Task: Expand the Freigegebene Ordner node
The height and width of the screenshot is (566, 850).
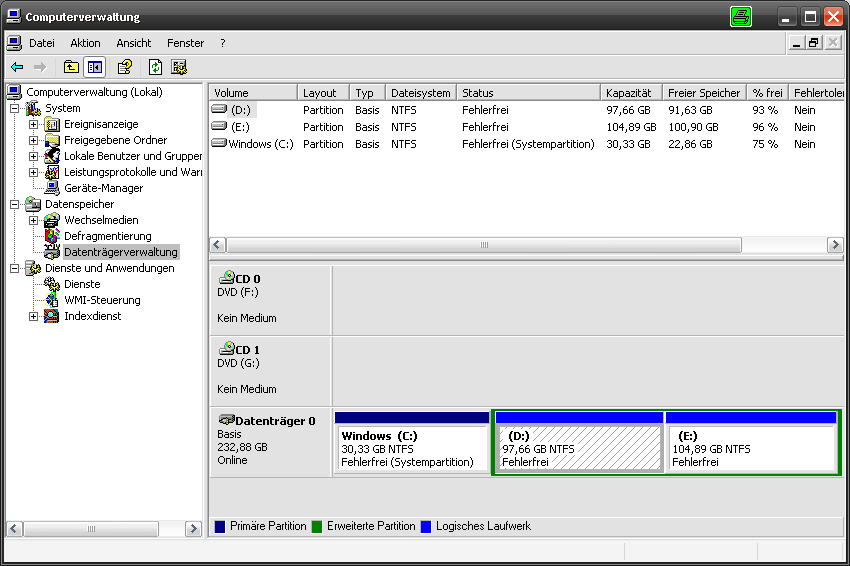Action: coord(34,140)
